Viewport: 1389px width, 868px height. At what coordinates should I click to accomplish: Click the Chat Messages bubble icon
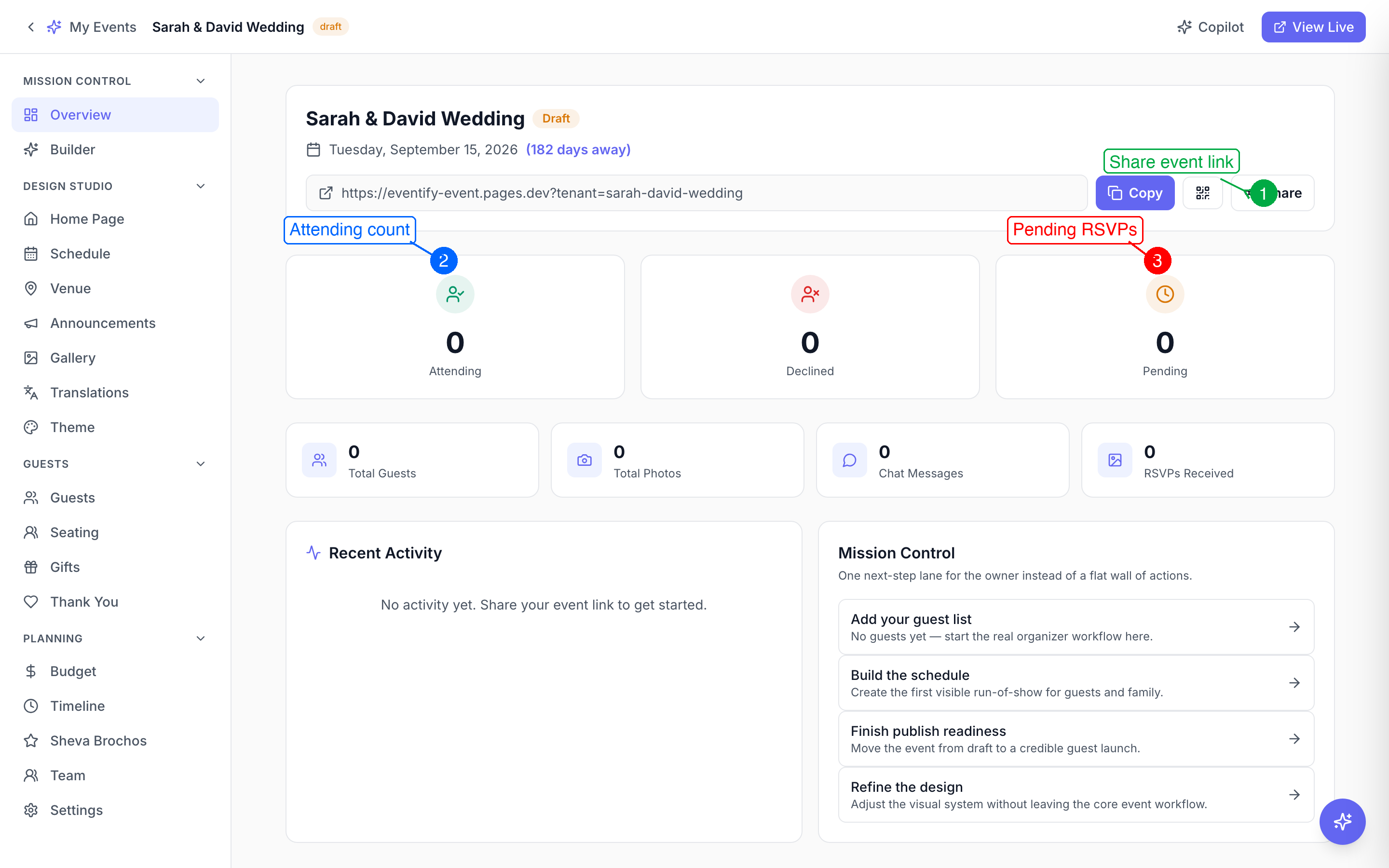click(849, 460)
